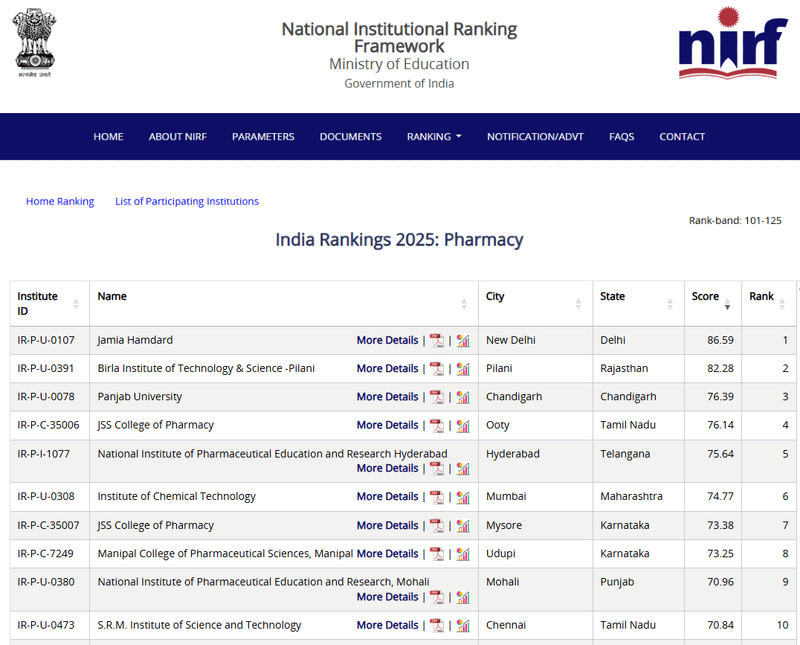The image size is (800, 645).
Task: Go to the HOME menu item
Action: (108, 137)
